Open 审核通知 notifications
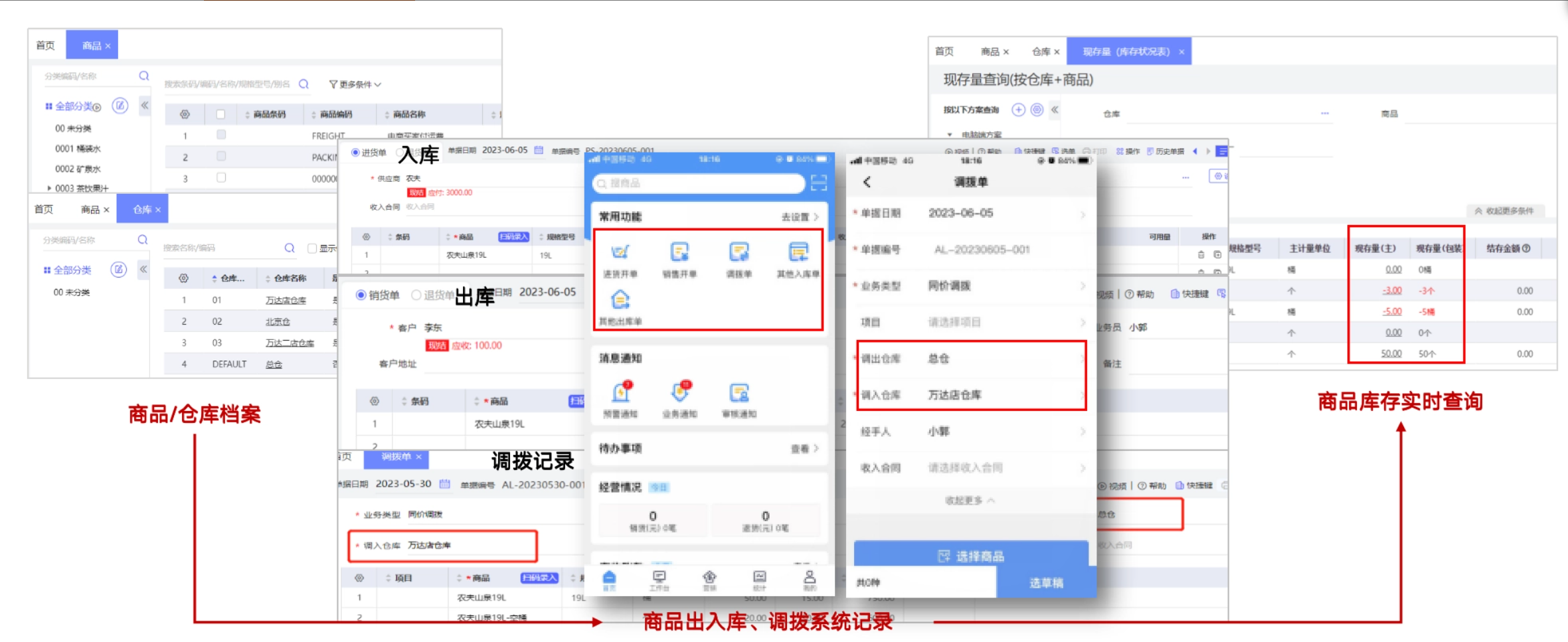Viewport: 1568px width, 642px height. pyautogui.click(x=739, y=399)
